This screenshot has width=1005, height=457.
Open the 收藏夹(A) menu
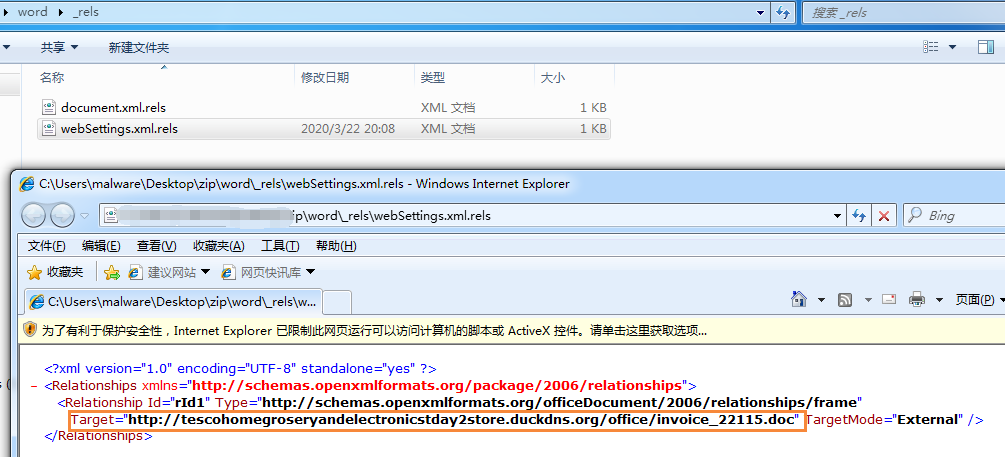[219, 246]
